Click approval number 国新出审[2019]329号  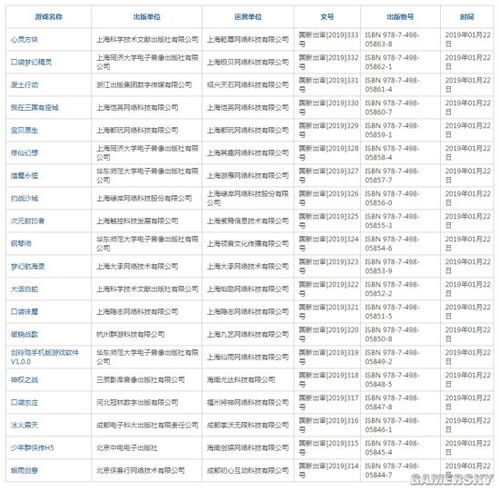pos(329,130)
